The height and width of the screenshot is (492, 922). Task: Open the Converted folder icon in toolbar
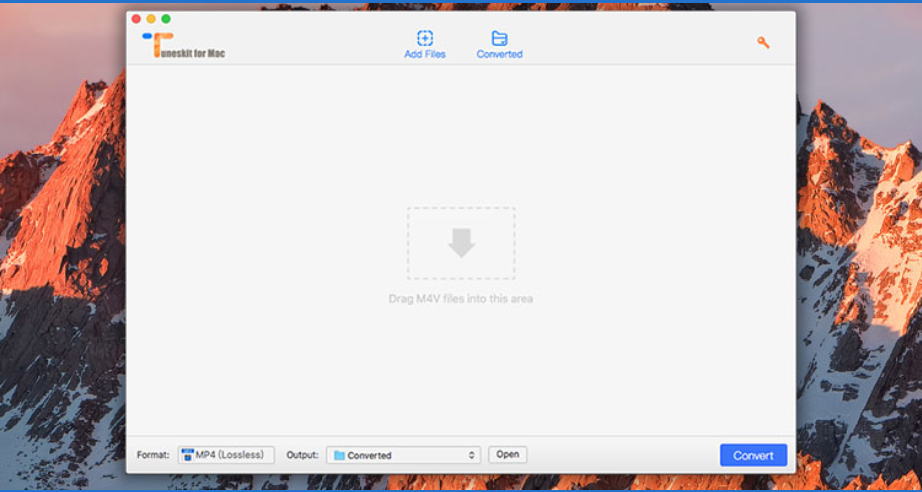pos(499,38)
